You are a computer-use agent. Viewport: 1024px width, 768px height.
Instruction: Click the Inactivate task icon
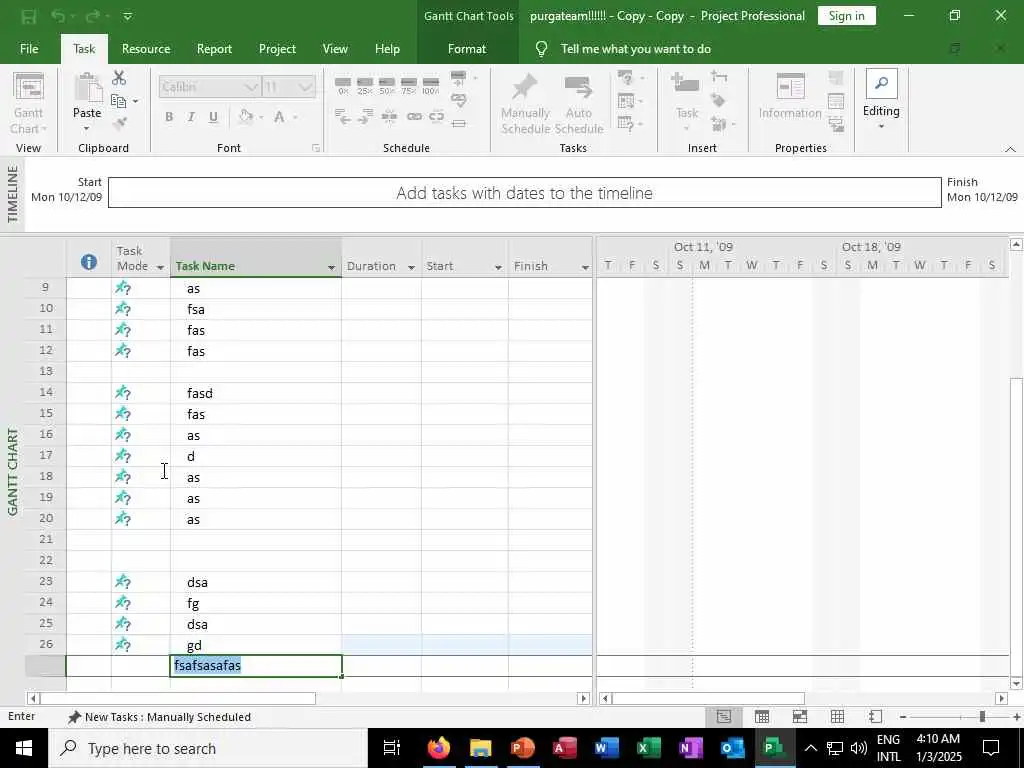(x=458, y=123)
